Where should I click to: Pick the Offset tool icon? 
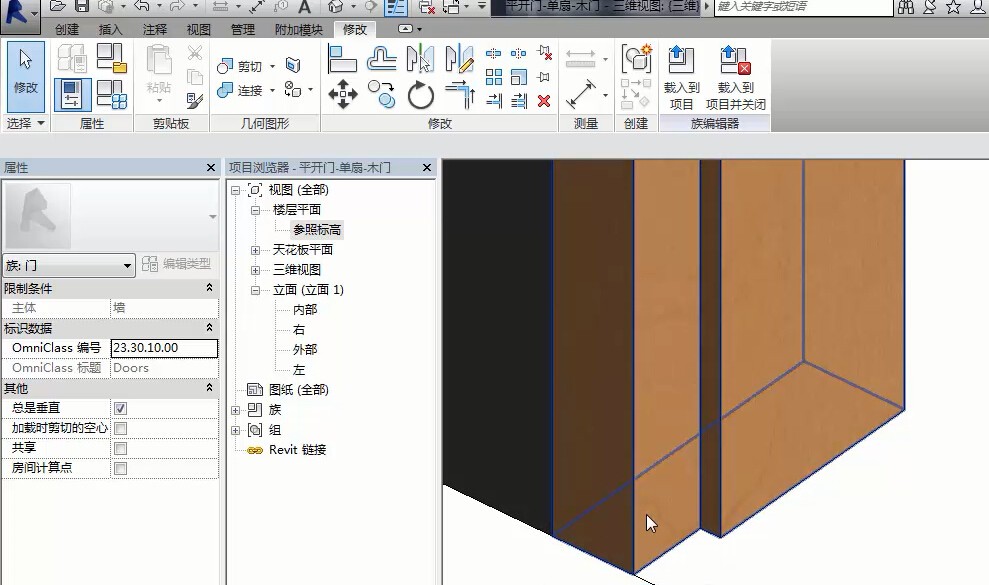click(x=381, y=60)
